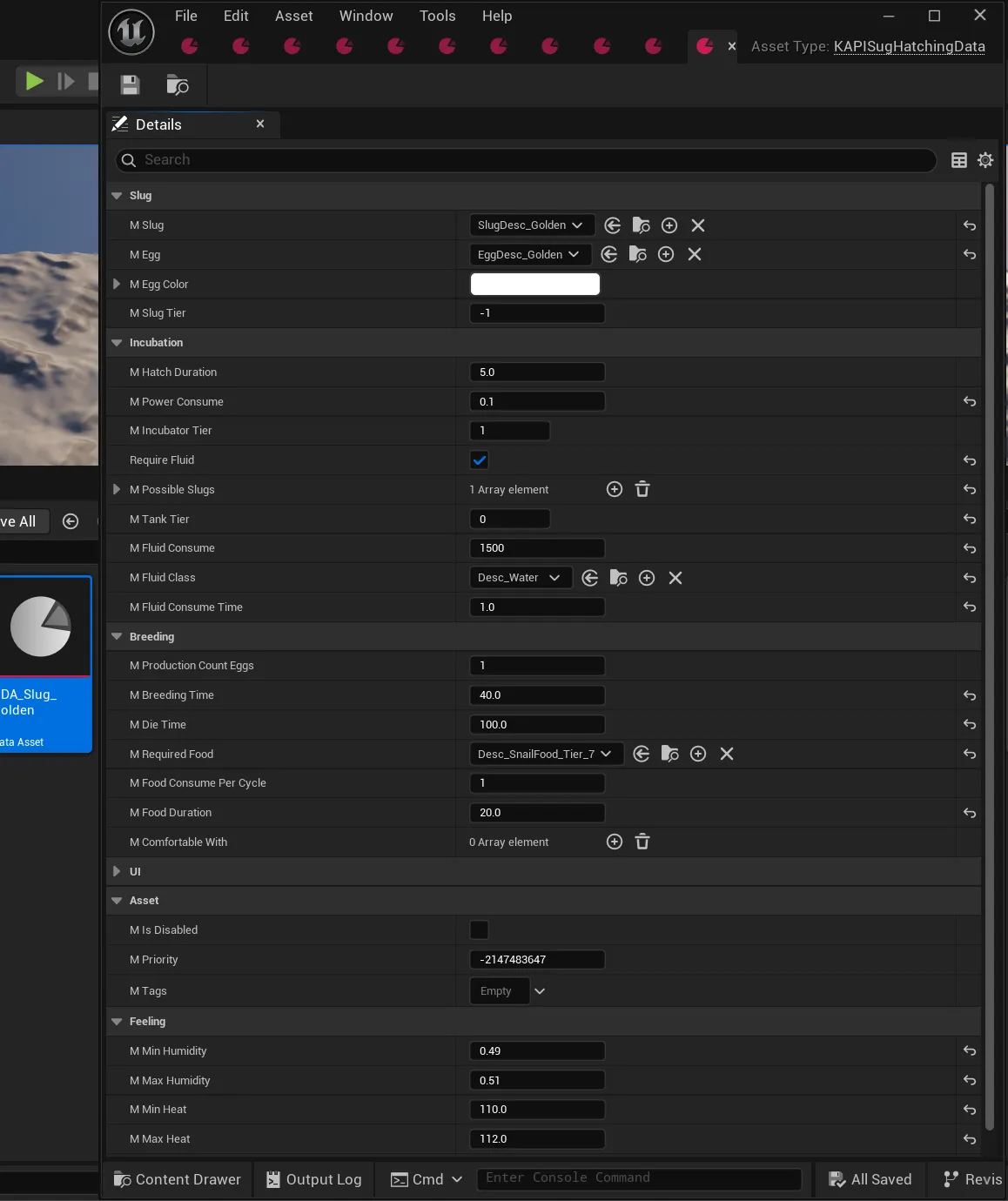This screenshot has height=1201, width=1008.
Task: Create new asset for M Slug
Action: (x=669, y=225)
